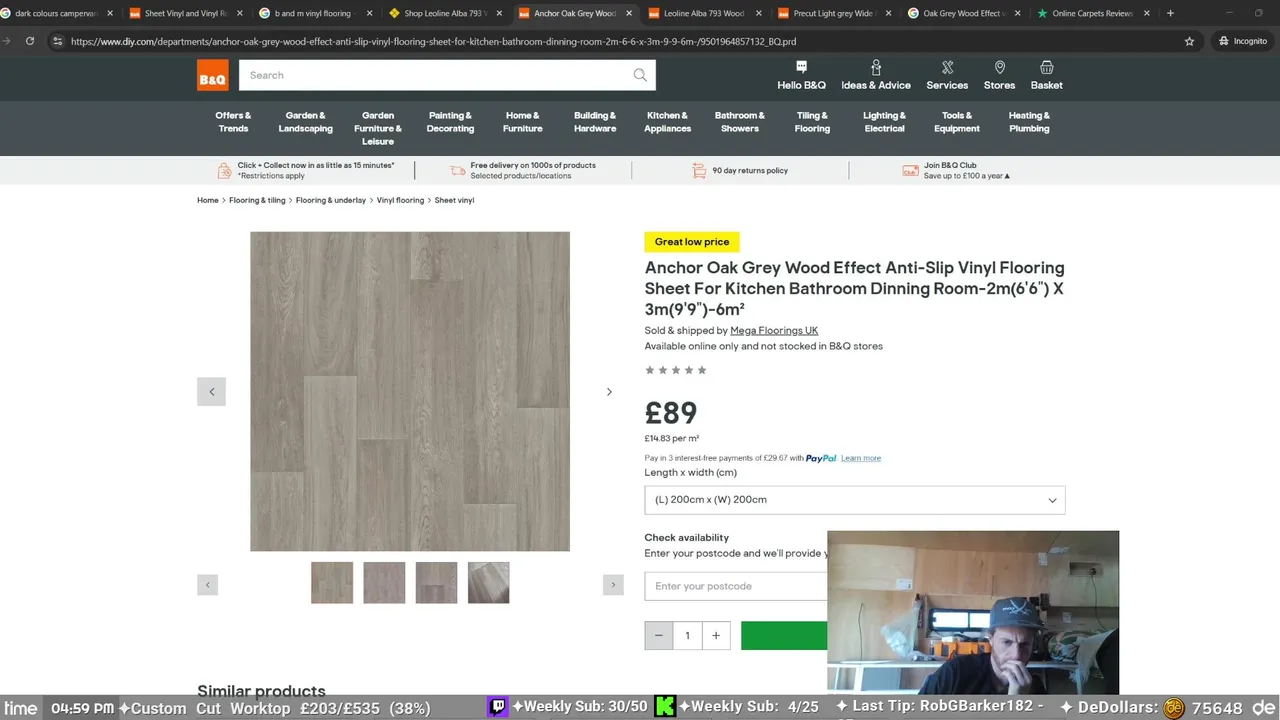Decrease quantity with minus button

click(659, 635)
